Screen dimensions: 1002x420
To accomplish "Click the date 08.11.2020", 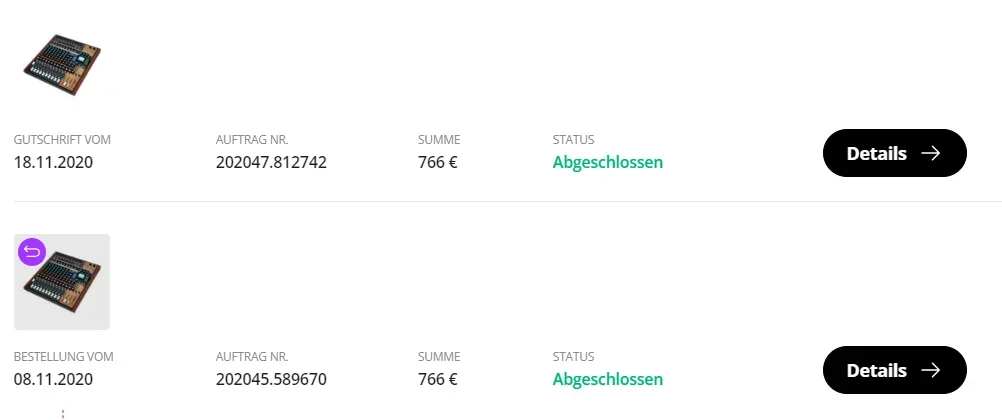I will pos(53,379).
